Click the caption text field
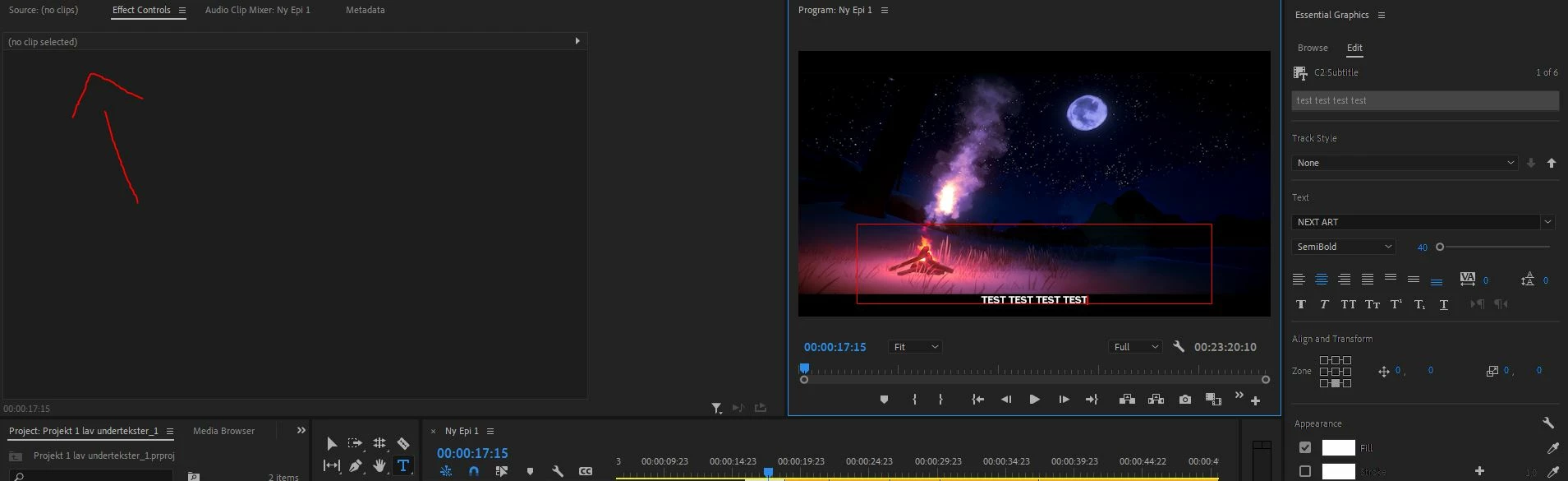 [1425, 100]
